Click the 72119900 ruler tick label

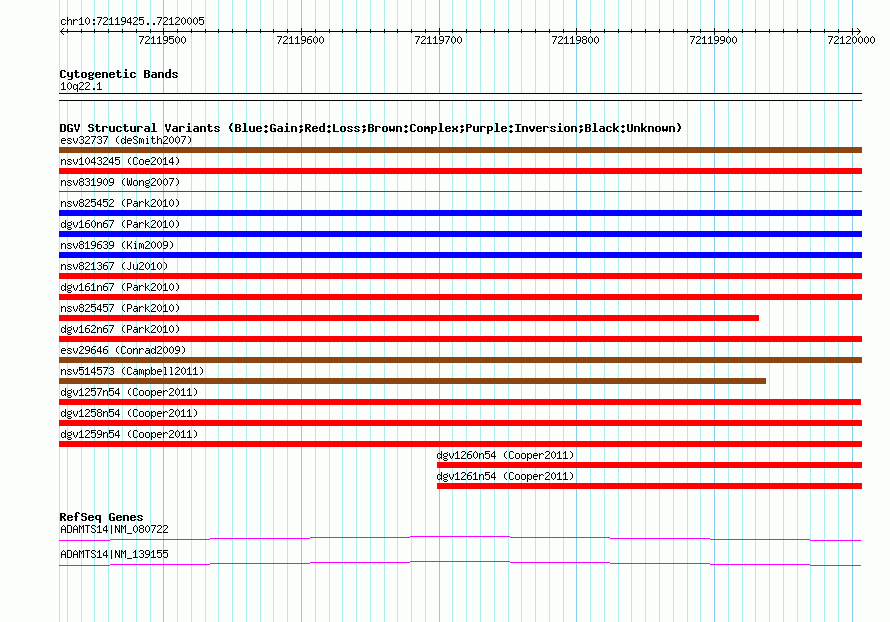click(x=713, y=40)
